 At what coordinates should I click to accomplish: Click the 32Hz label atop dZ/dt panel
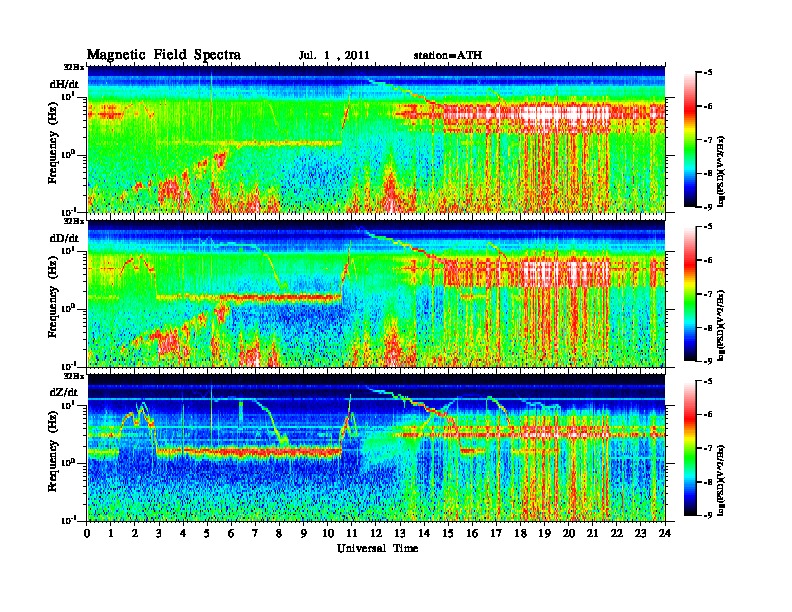tap(74, 376)
